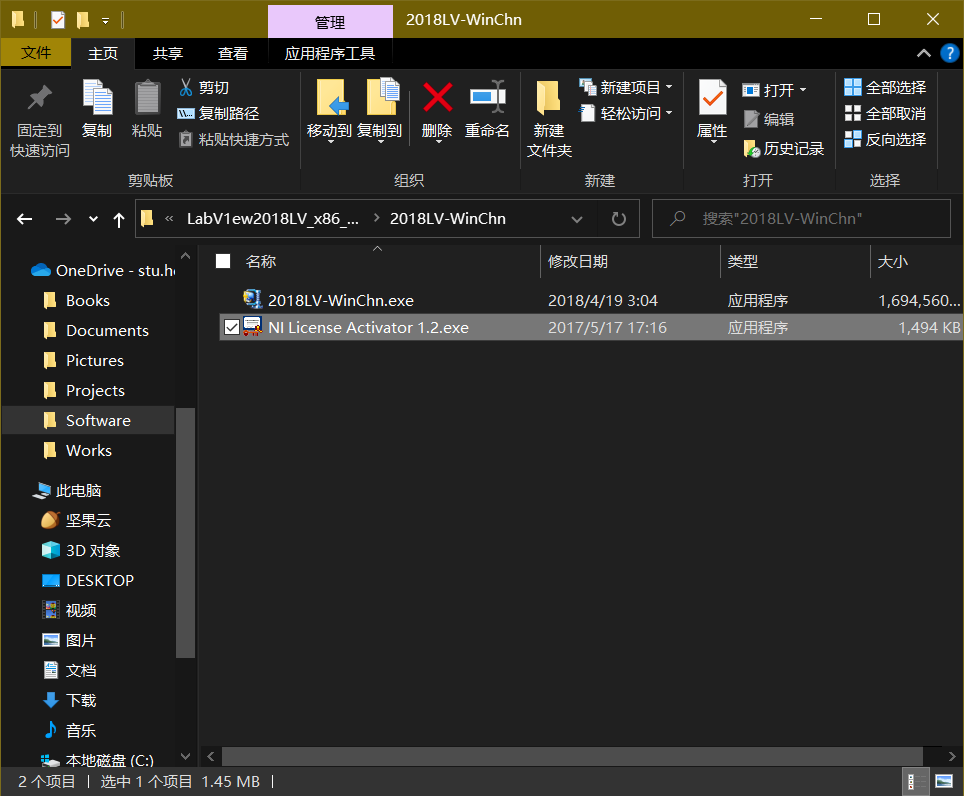Screen dimensions: 964x796
Task: Open Properties (属性) icon
Action: point(712,98)
